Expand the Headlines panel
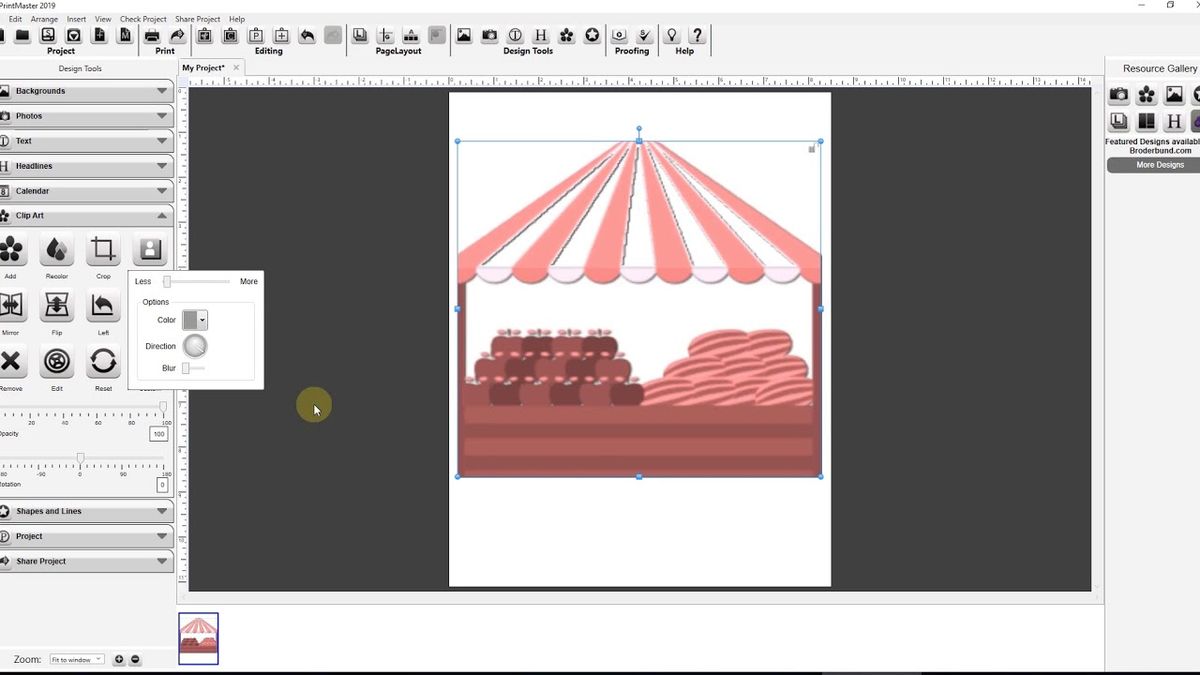Image resolution: width=1200 pixels, height=675 pixels. [x=86, y=166]
